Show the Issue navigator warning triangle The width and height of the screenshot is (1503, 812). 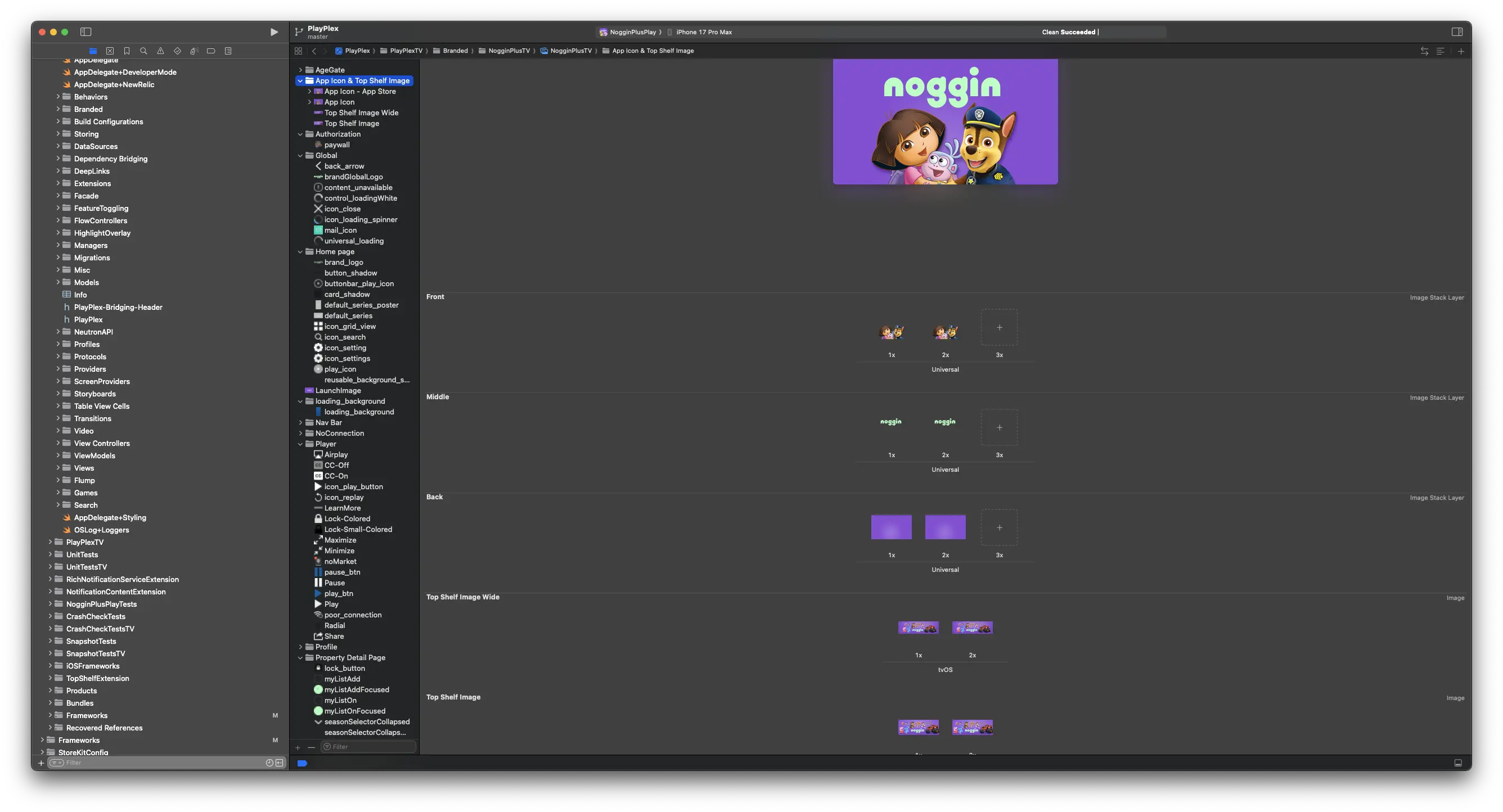[161, 51]
